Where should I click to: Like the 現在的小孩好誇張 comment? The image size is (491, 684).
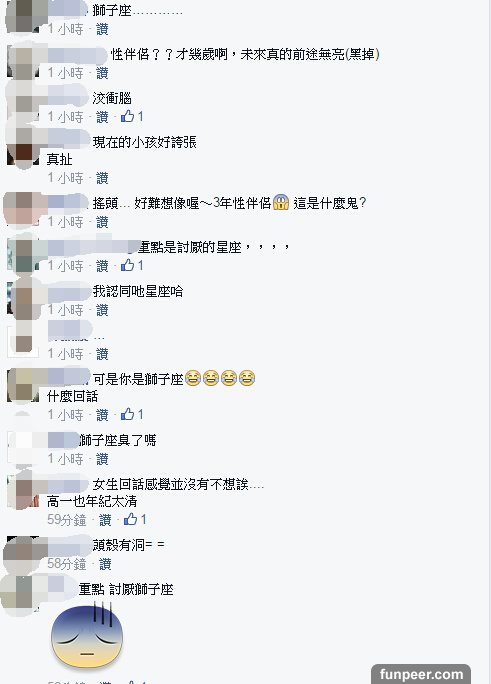102,178
